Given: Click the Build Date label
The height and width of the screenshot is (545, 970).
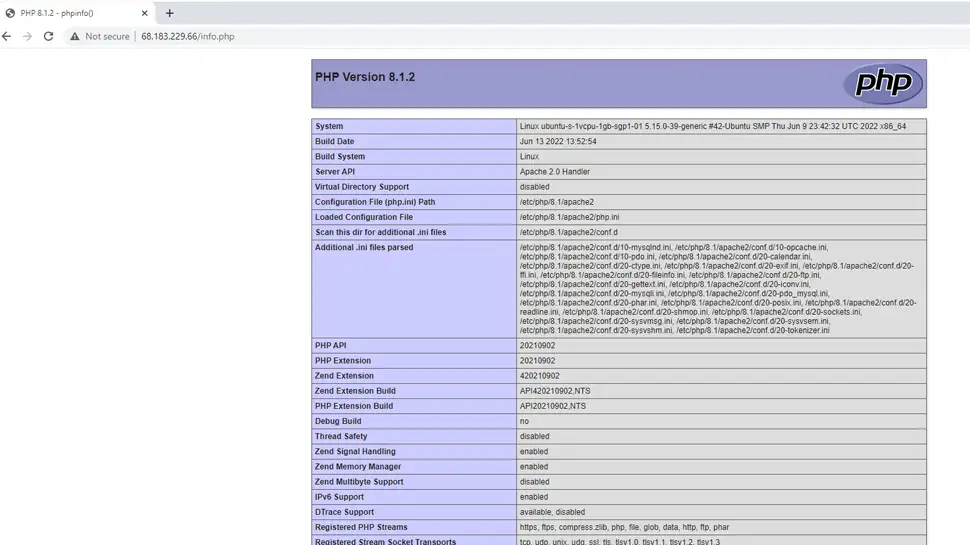Looking at the screenshot, I should tap(335, 141).
